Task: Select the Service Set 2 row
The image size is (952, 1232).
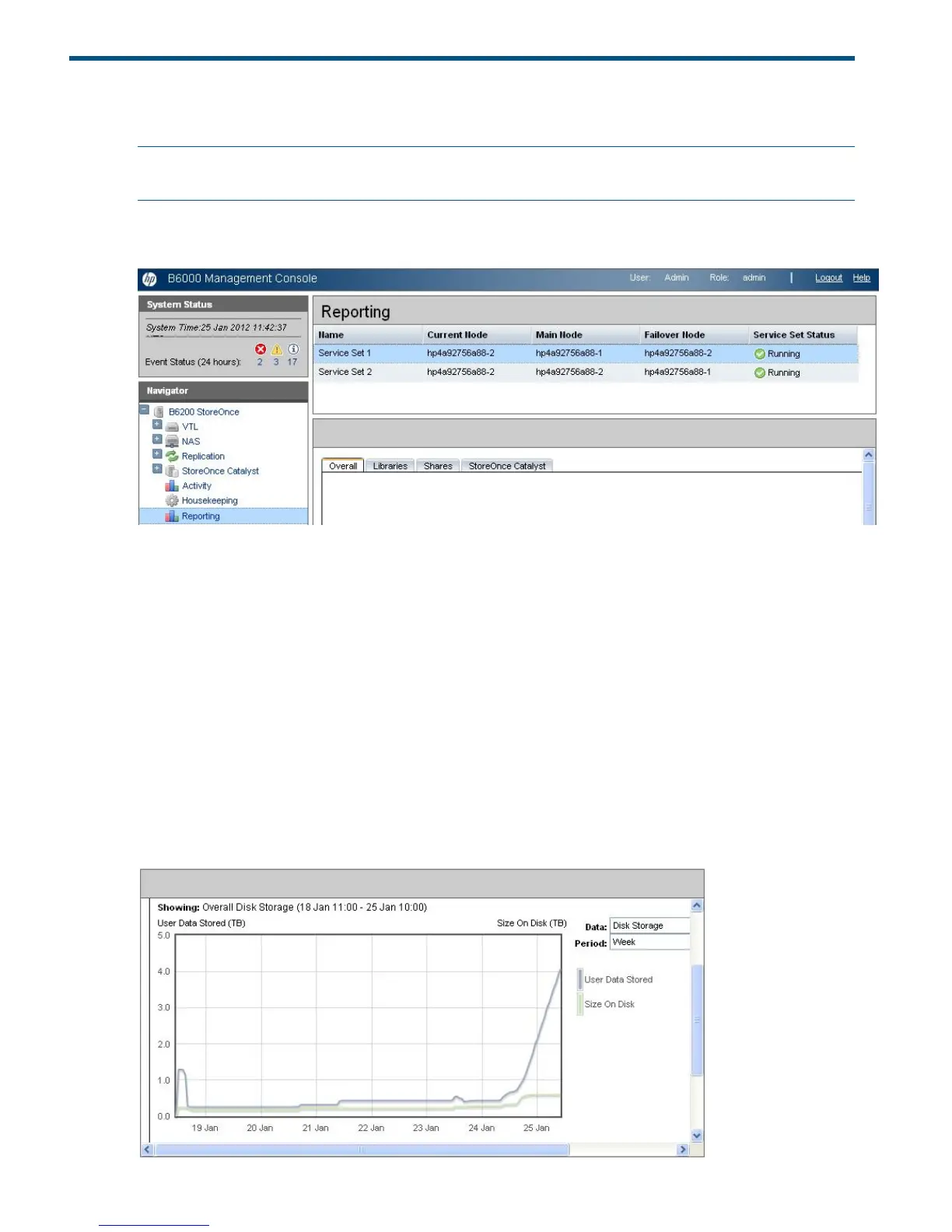Action: 586,373
